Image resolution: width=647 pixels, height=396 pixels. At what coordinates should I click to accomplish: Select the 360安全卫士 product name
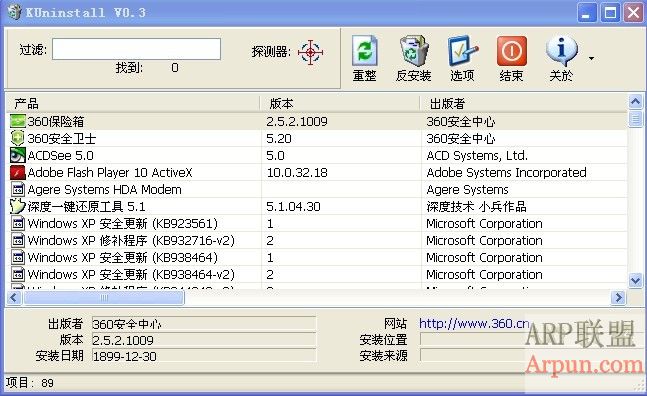pos(62,139)
